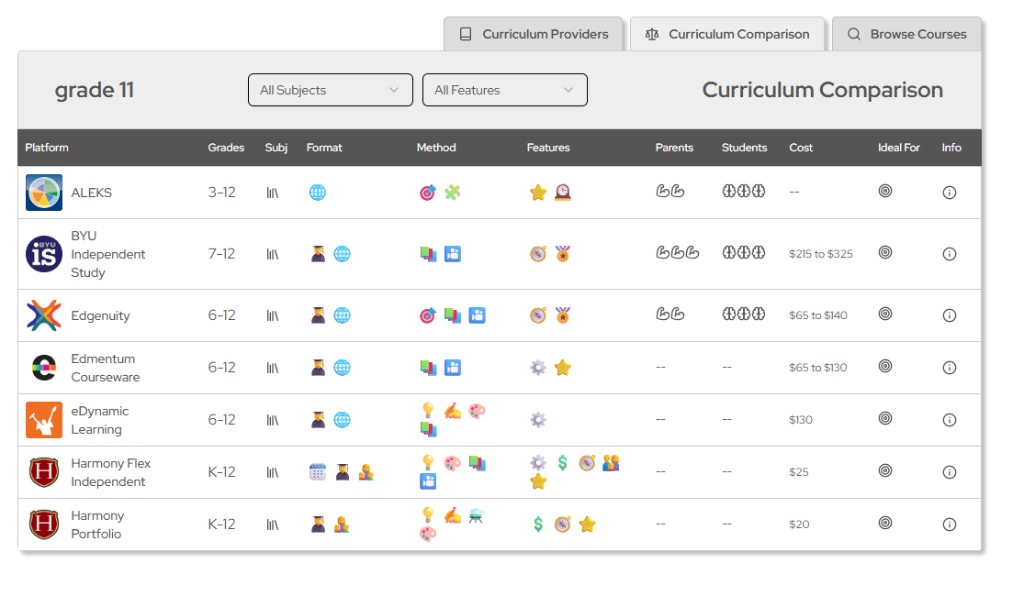The height and width of the screenshot is (596, 1024).
Task: Open the Edgenuity platform name link
Action: click(101, 316)
